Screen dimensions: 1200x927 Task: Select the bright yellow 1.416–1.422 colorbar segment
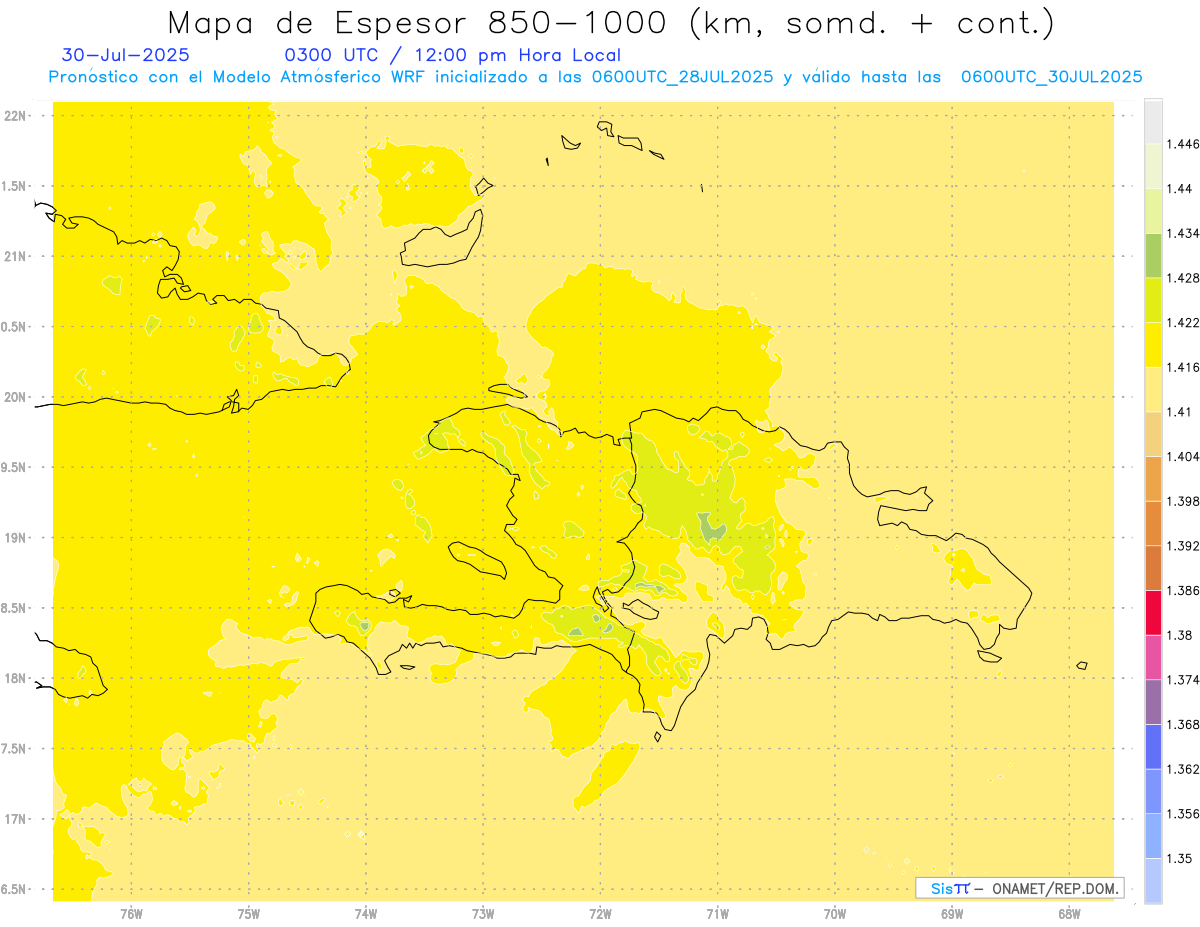(1153, 344)
